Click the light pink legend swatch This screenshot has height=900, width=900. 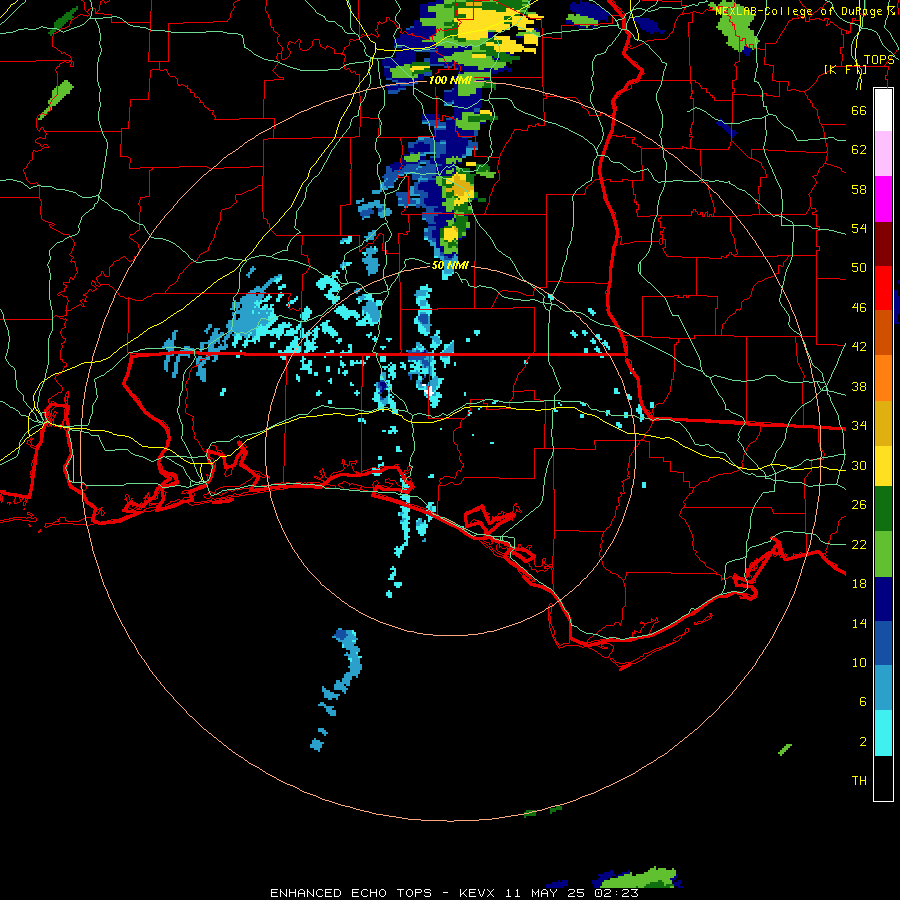[883, 154]
